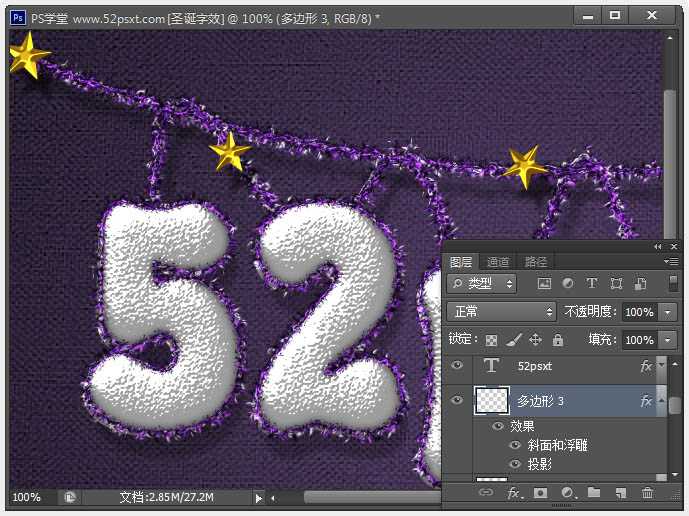Collapse the panel with double-arrow icon

[x=657, y=247]
